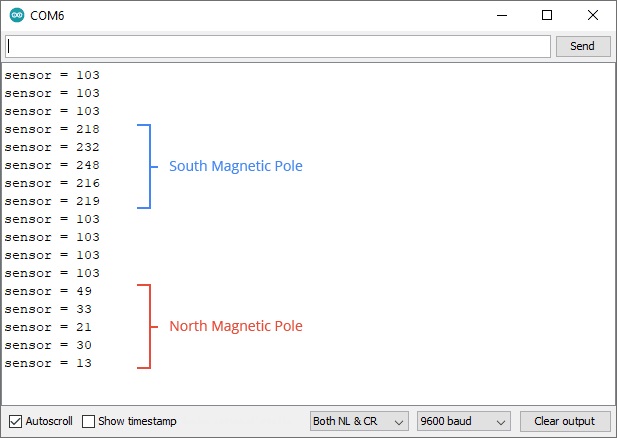The width and height of the screenshot is (617, 438).
Task: Open the Both NL & CR line ending dropdown
Action: point(358,421)
